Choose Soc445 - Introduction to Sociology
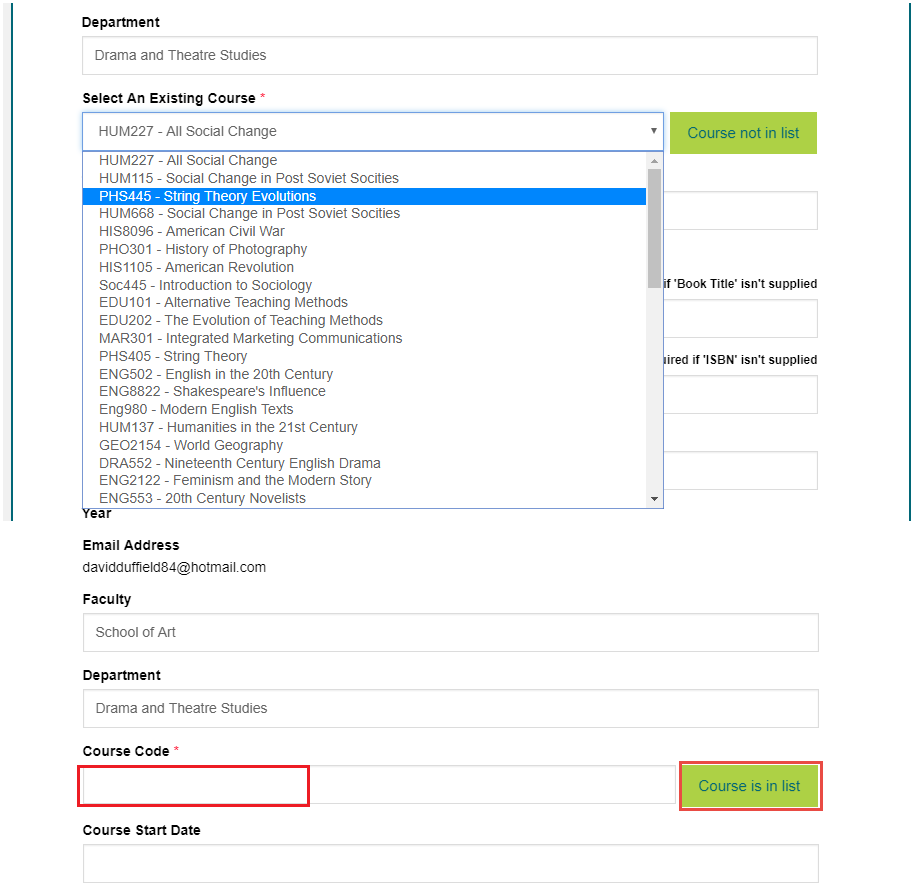The height and width of the screenshot is (886, 911). point(205,285)
